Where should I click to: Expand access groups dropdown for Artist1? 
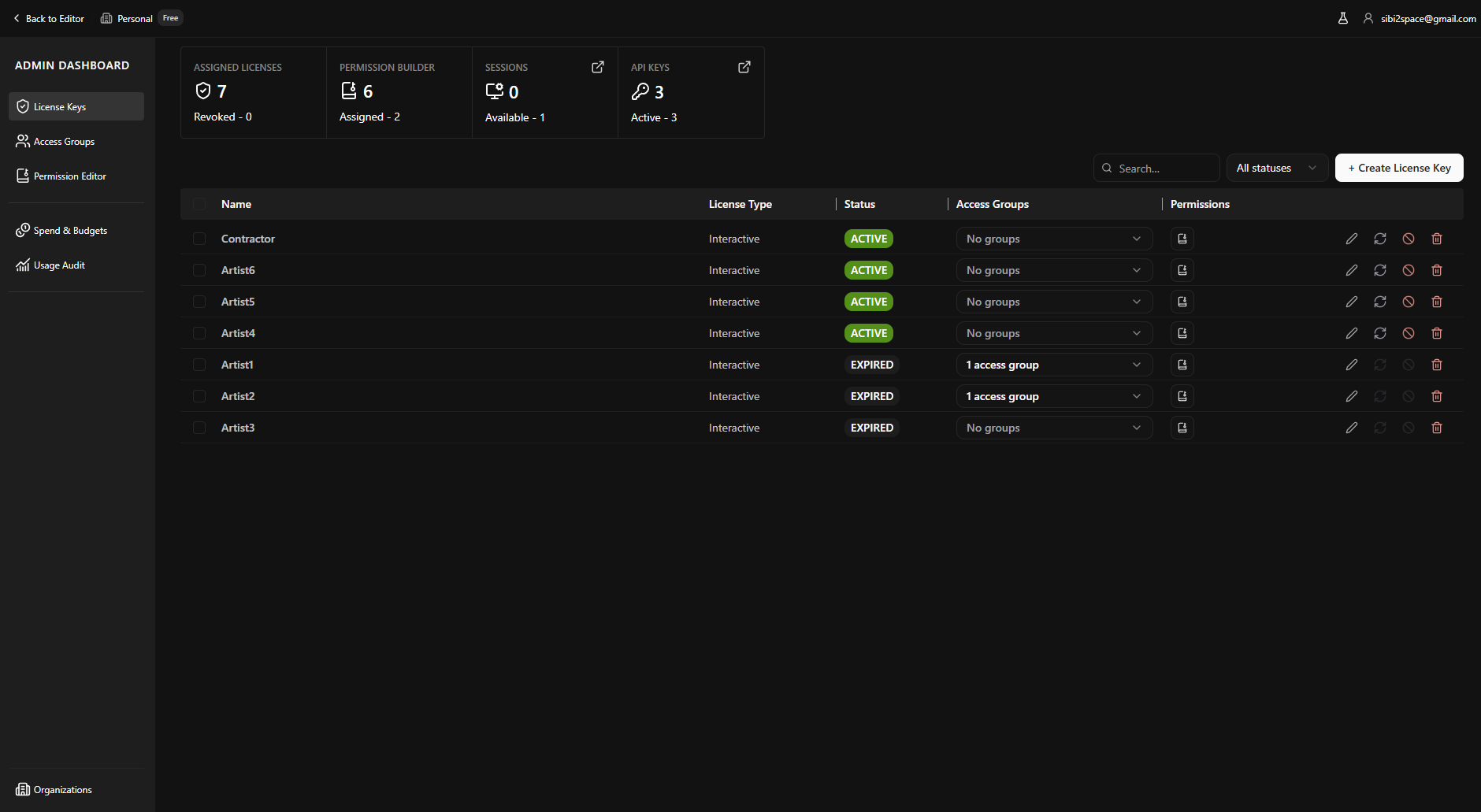(1054, 365)
